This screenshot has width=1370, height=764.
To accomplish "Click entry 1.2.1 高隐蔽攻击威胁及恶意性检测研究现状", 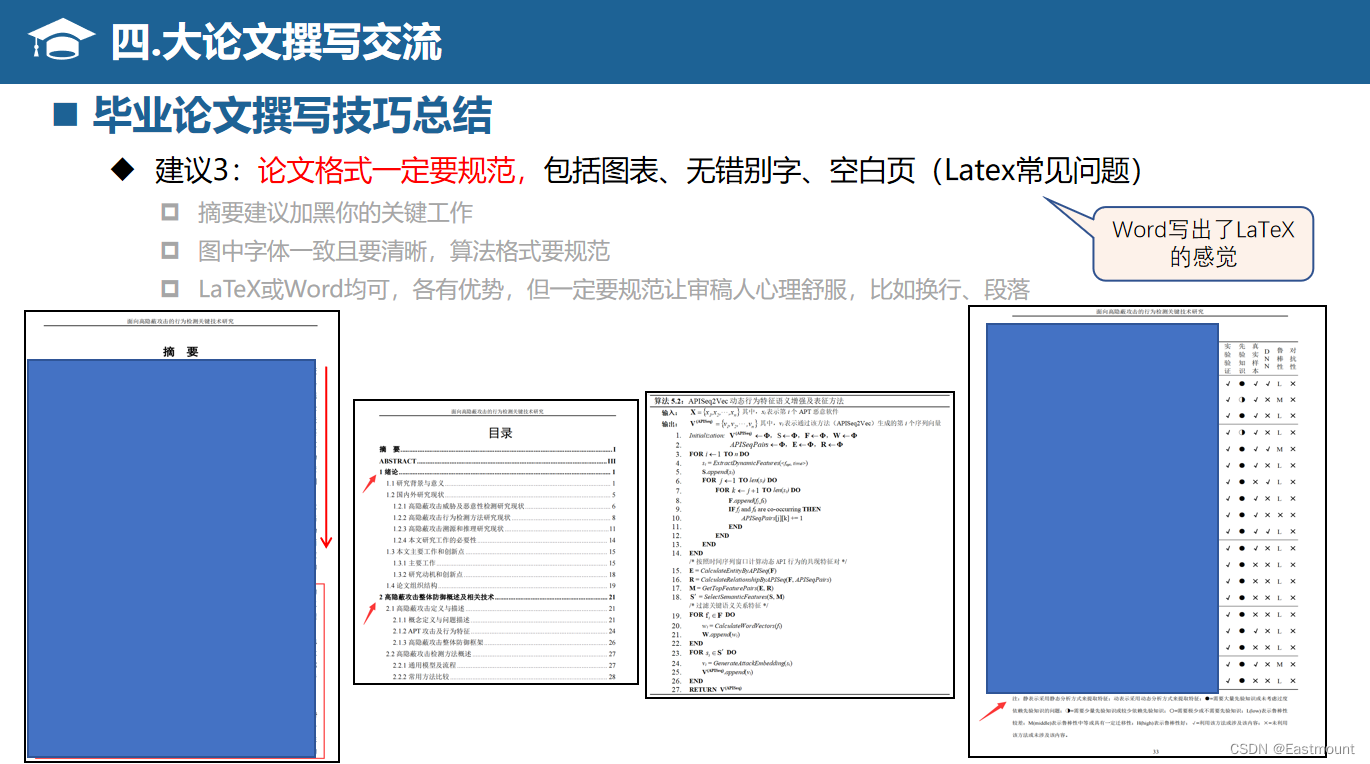I will tap(504, 506).
